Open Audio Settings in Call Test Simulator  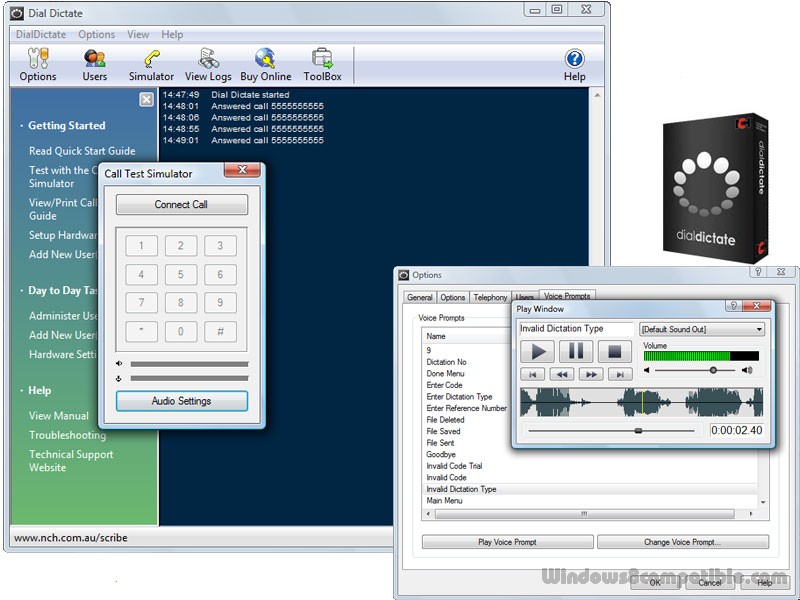tap(181, 401)
